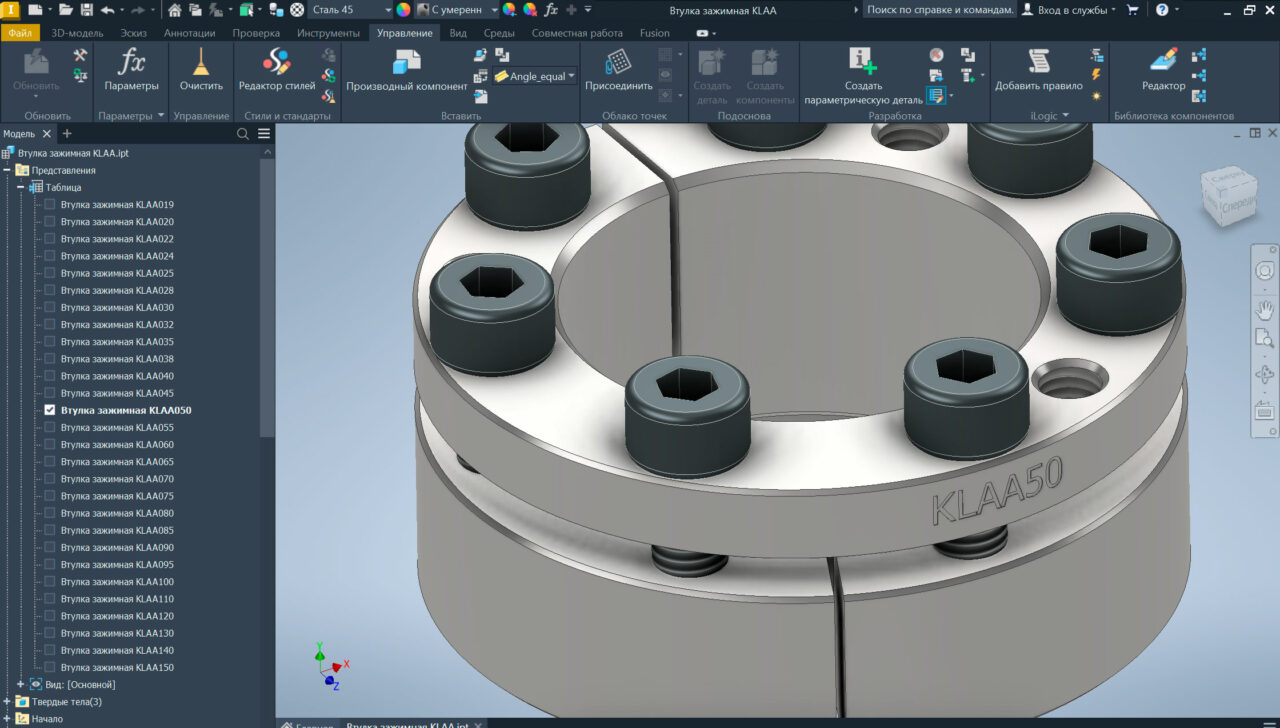The height and width of the screenshot is (728, 1280).
Task: Click Вход в службы sign-in
Action: point(1072,10)
